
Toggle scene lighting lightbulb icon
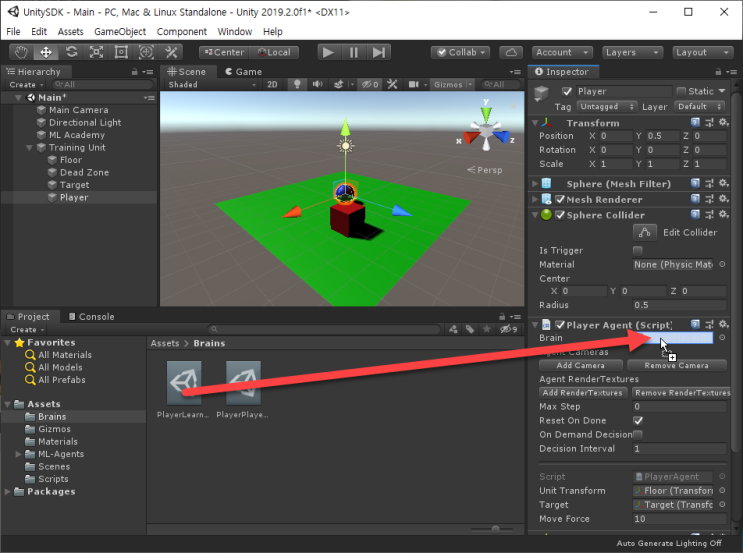(297, 85)
